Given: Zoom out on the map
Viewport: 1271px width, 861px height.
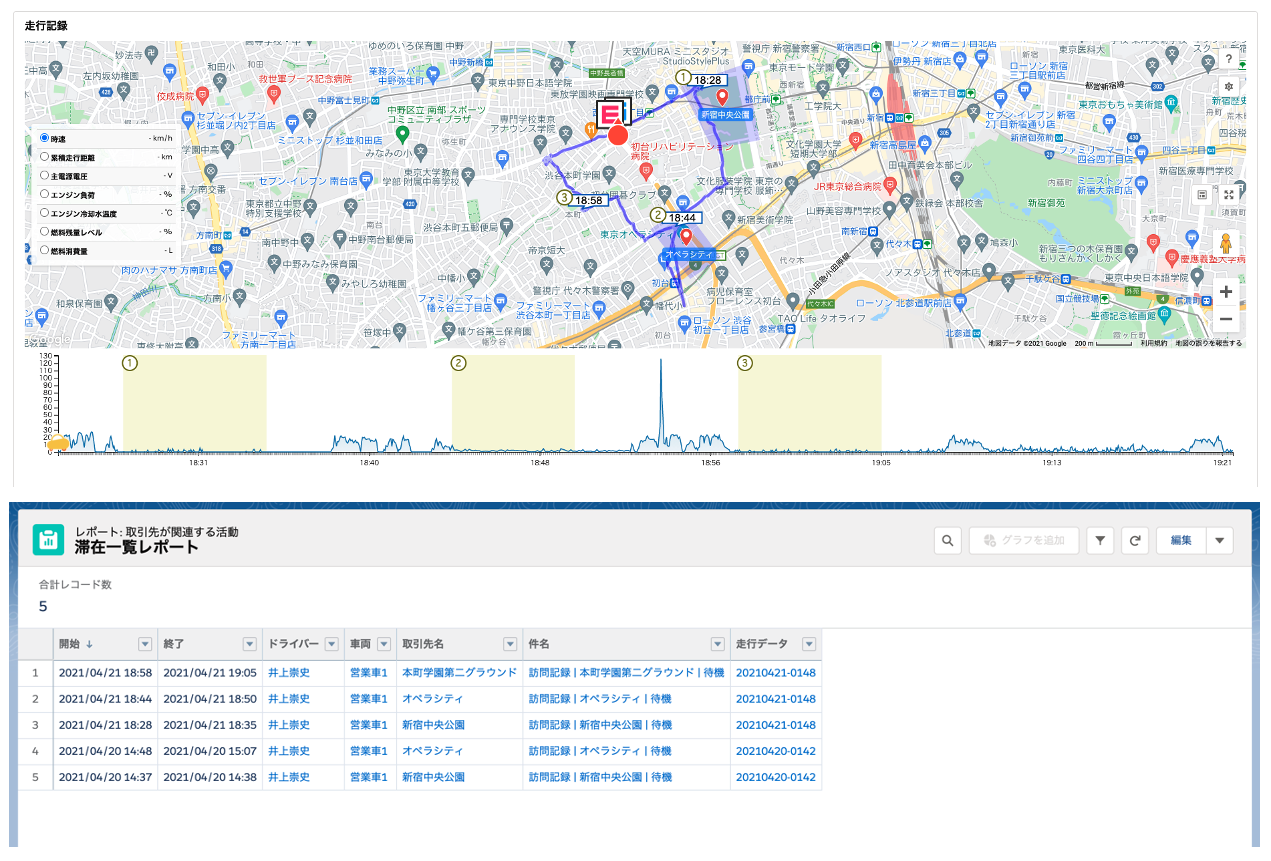Looking at the screenshot, I should [x=1226, y=319].
